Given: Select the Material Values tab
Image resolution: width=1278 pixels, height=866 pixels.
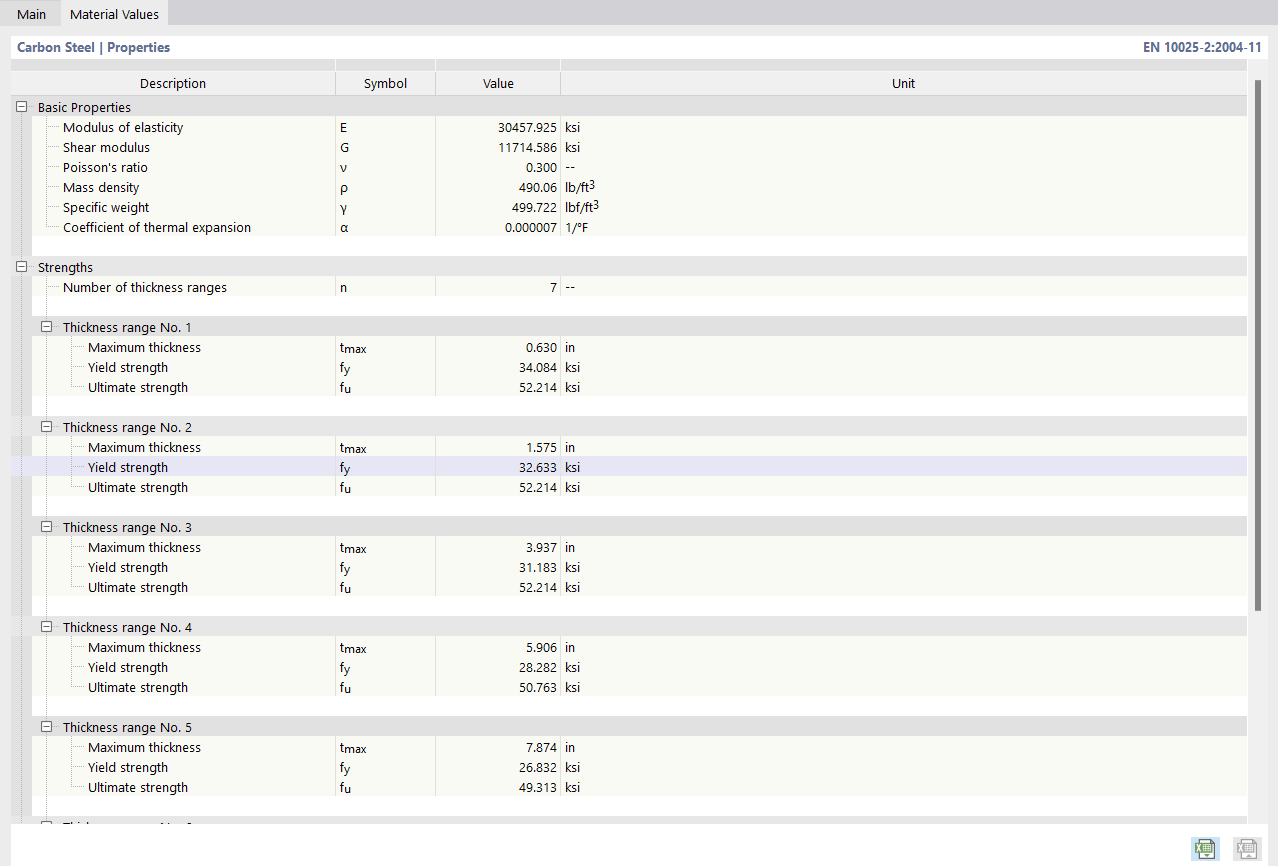Looking at the screenshot, I should pyautogui.click(x=114, y=14).
